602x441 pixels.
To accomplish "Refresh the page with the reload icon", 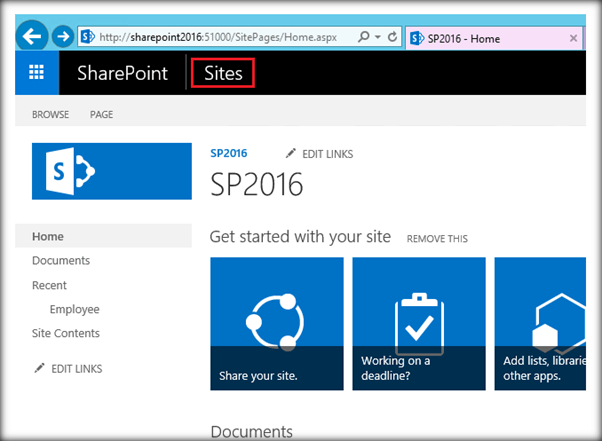I will coord(392,37).
